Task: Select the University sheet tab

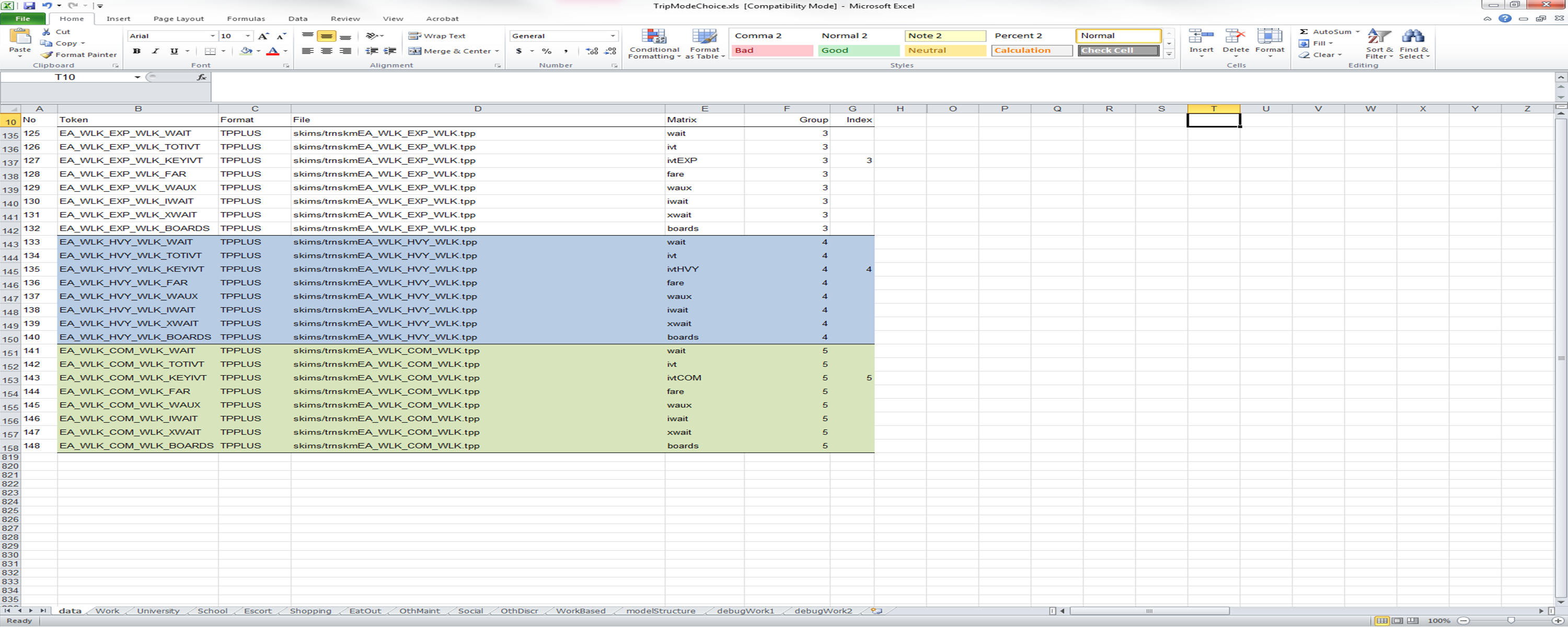Action: pyautogui.click(x=156, y=610)
